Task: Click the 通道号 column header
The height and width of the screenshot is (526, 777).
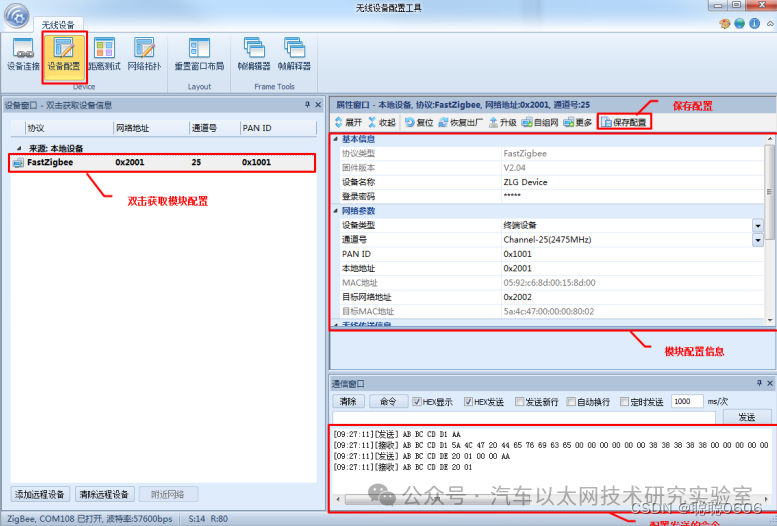Action: tap(215, 128)
